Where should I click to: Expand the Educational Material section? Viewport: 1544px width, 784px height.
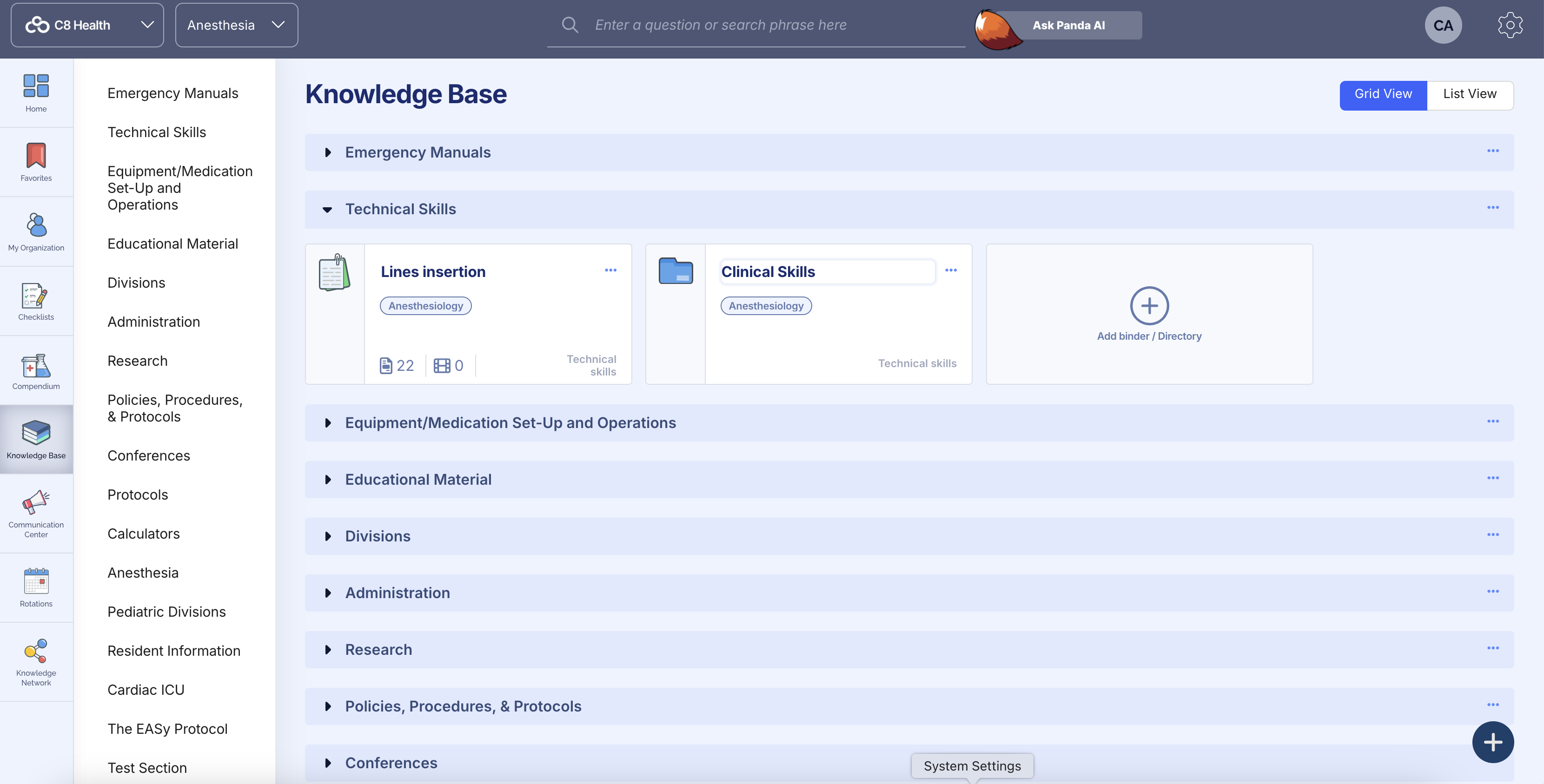[x=328, y=480]
